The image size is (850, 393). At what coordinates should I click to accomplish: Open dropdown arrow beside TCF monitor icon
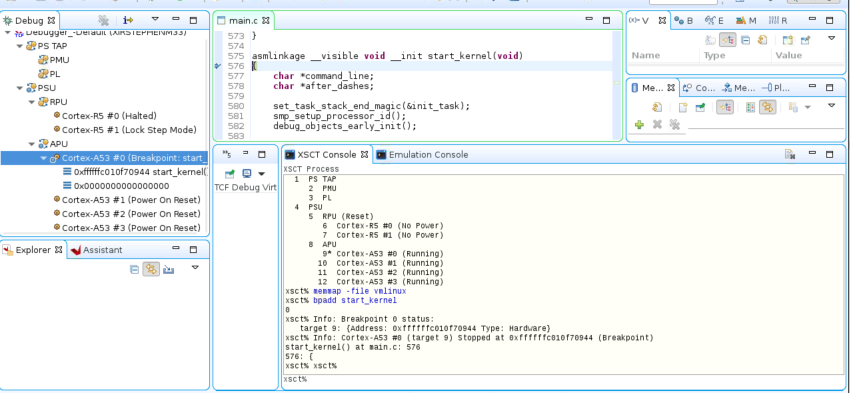[x=262, y=174]
